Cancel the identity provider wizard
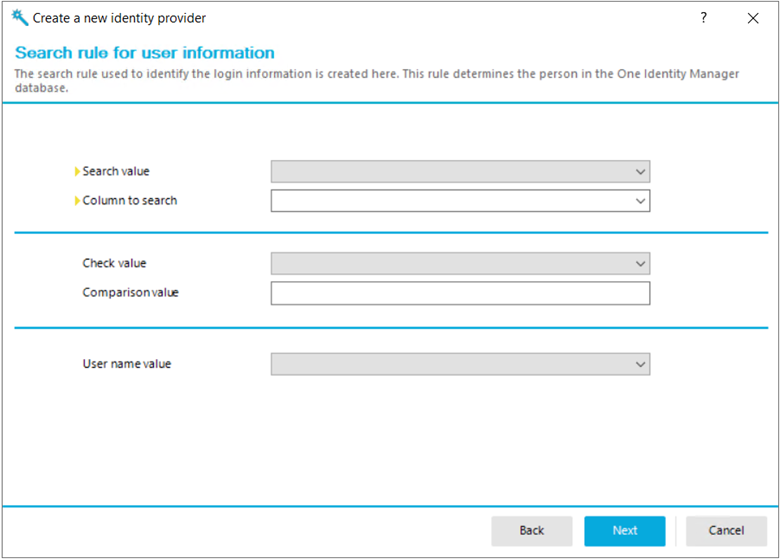The width and height of the screenshot is (780, 559). [x=726, y=531]
